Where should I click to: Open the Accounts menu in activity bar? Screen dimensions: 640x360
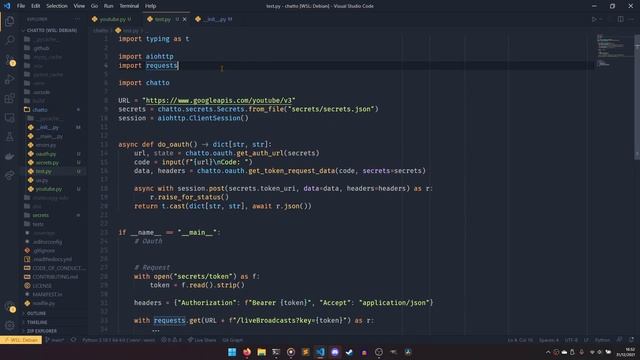pos(10,307)
